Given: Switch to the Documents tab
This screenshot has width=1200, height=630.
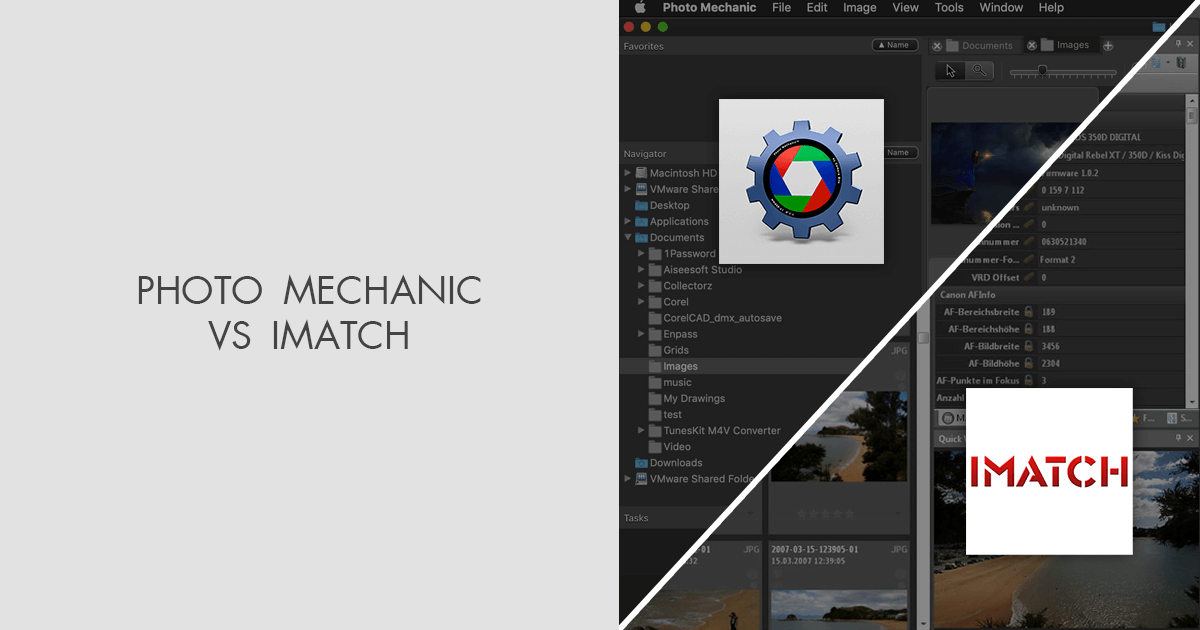Looking at the screenshot, I should click(x=987, y=45).
